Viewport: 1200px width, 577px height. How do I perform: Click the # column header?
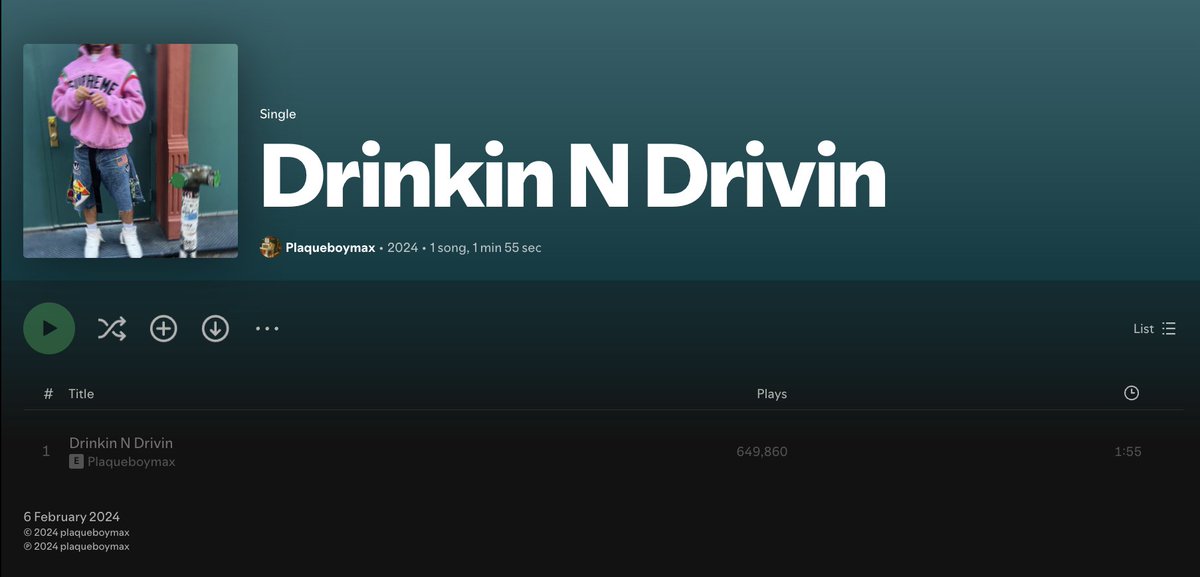pos(48,394)
